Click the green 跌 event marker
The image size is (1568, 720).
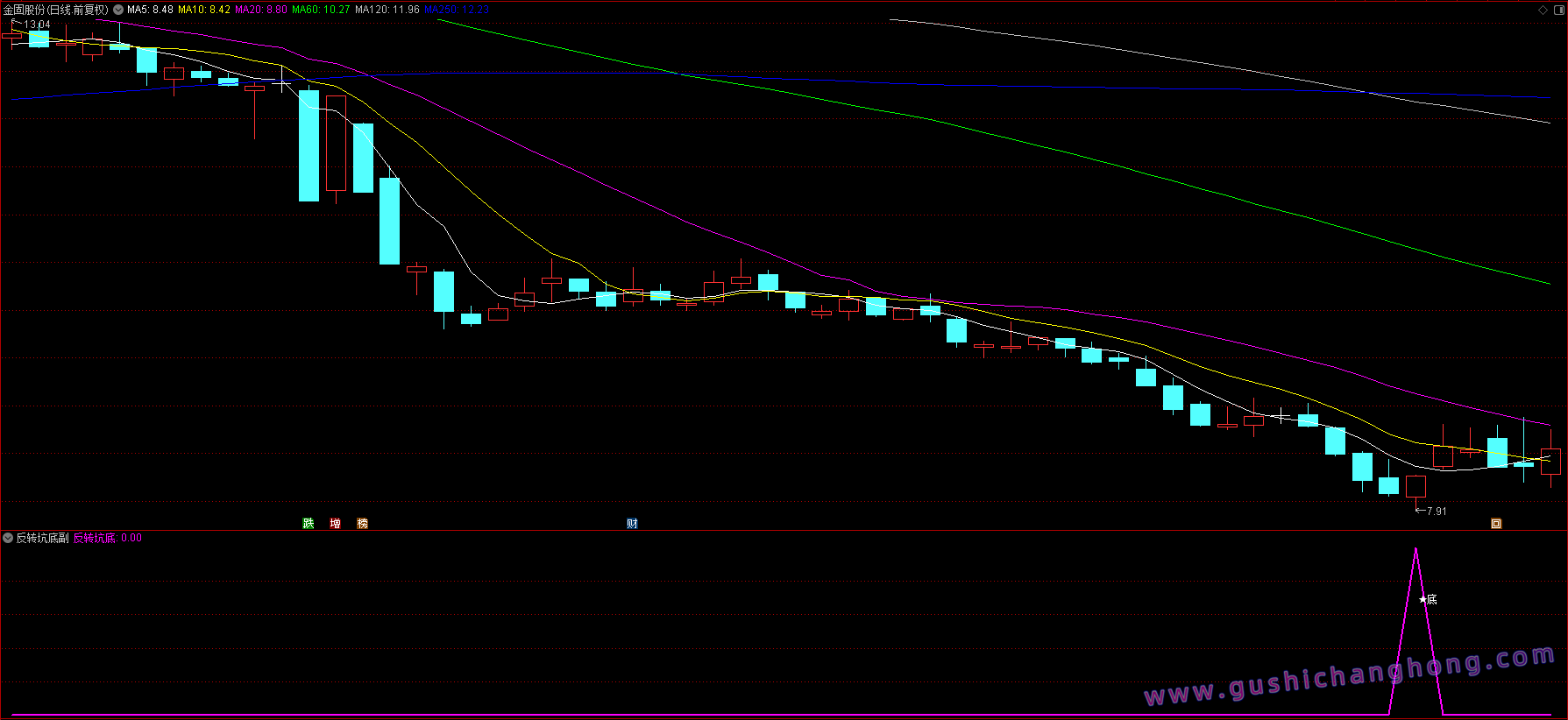pos(309,524)
